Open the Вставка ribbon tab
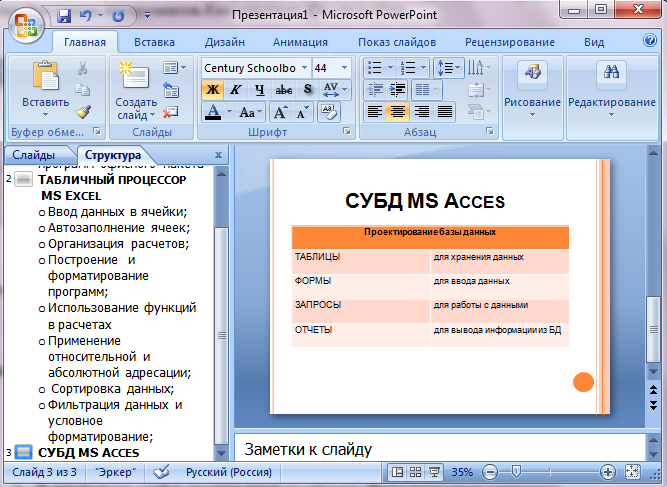Viewport: 667px width, 487px height. click(x=154, y=42)
